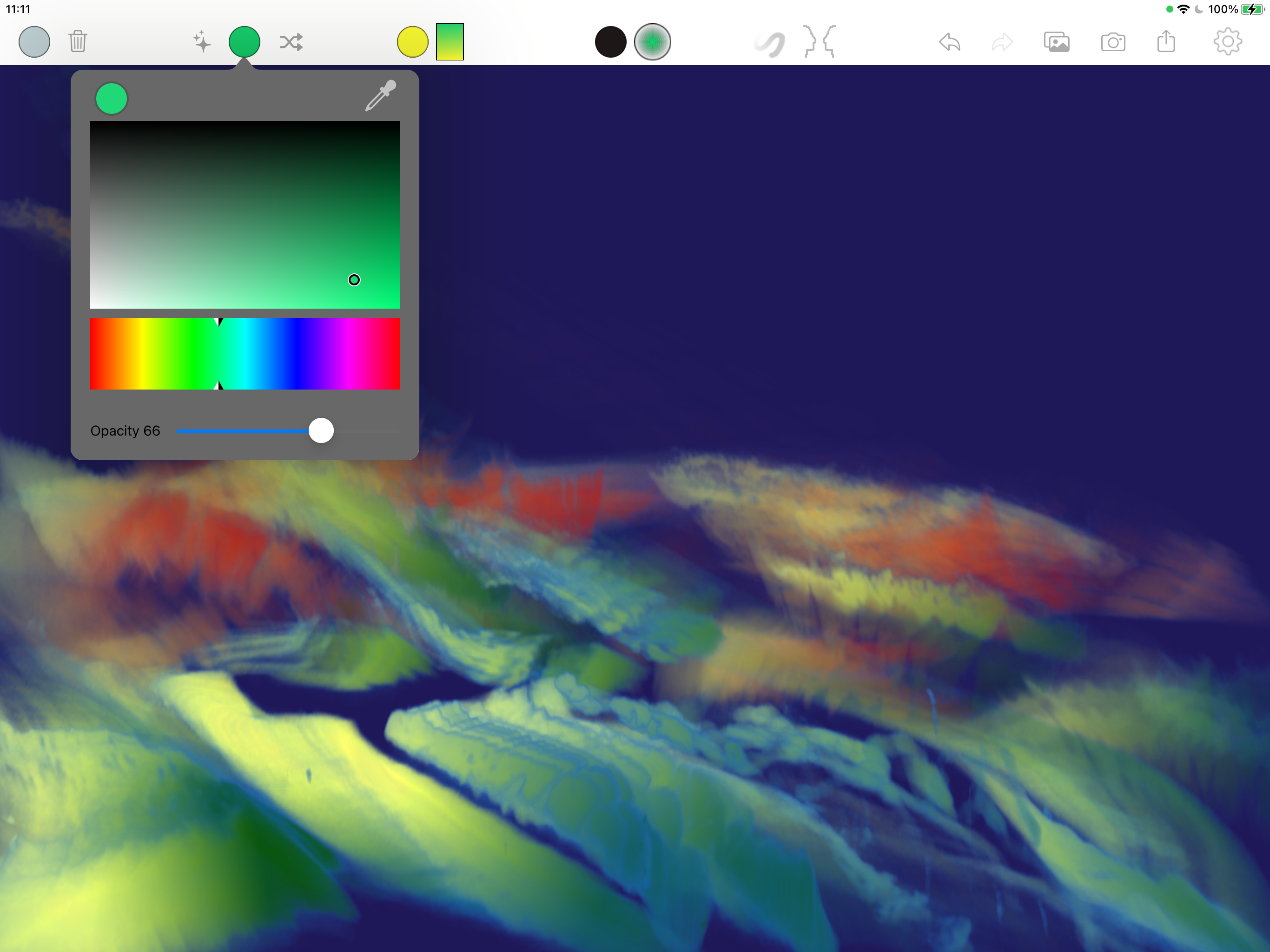Select the gray-blue background color circle
The width and height of the screenshot is (1270, 952).
click(x=34, y=42)
